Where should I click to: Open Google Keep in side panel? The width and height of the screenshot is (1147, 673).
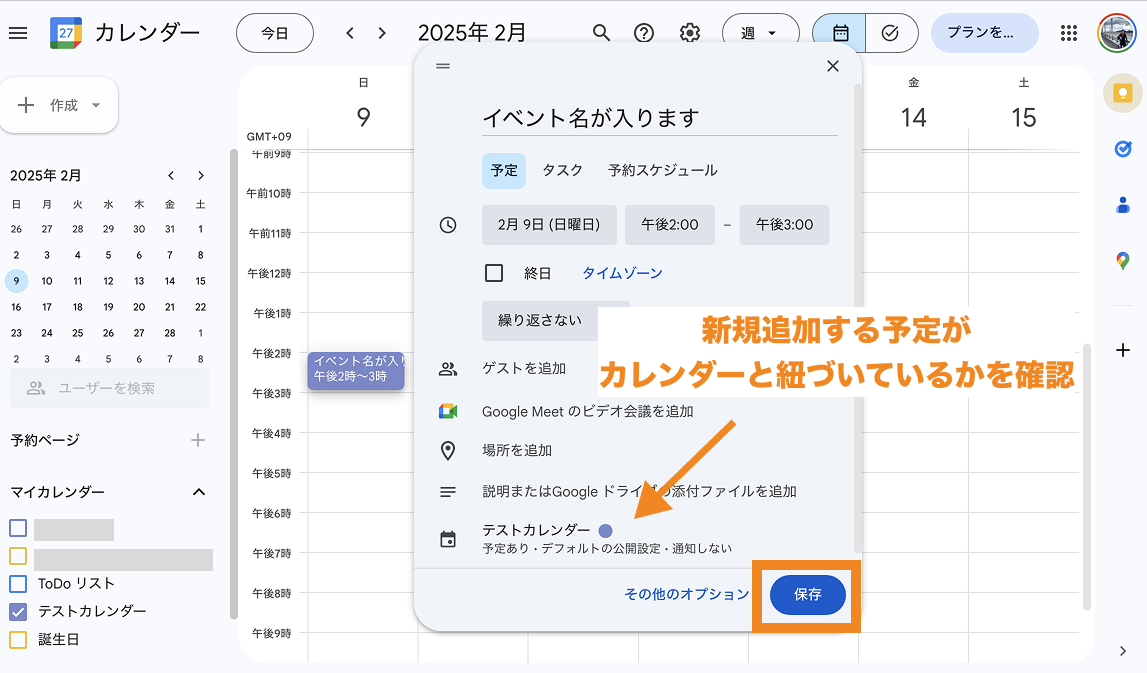1123,94
